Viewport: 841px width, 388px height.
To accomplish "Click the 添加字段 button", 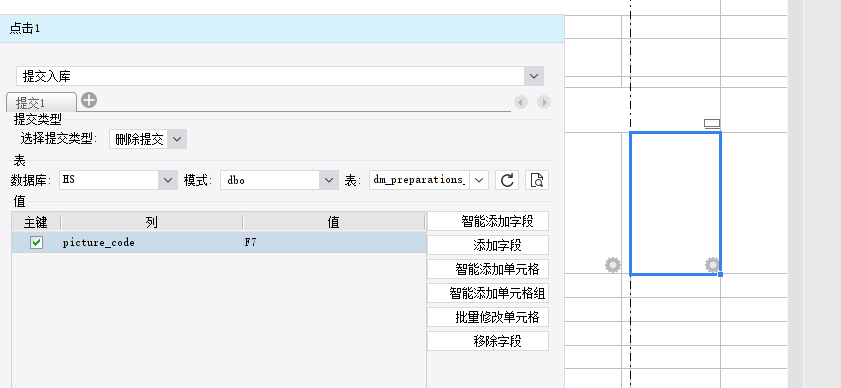I will (488, 245).
